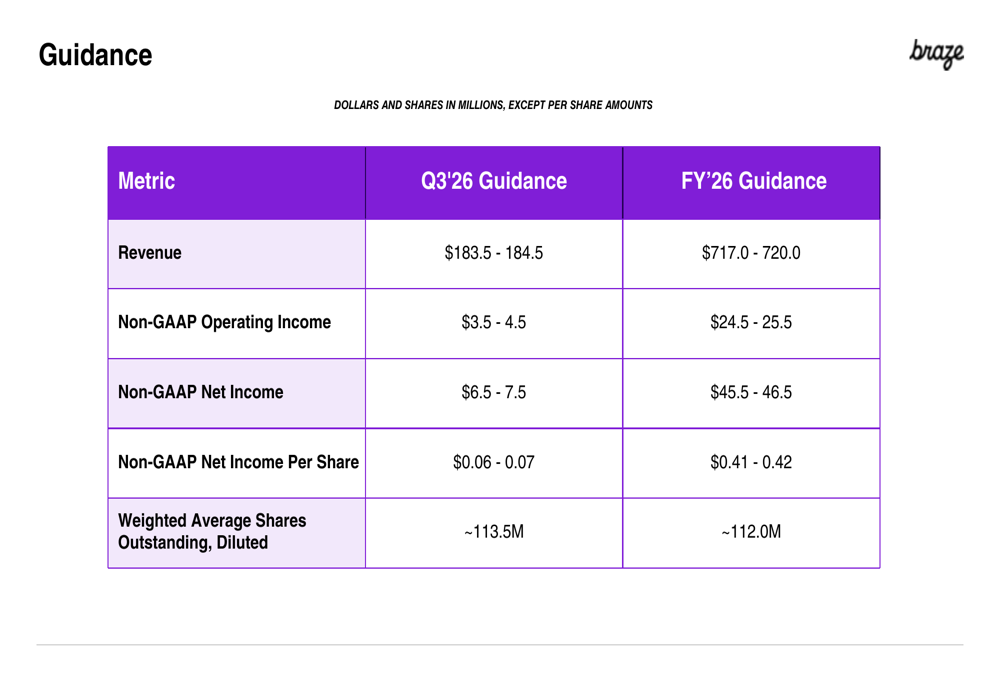Click the Metric column header
Screen dimensions: 1000x685
pyautogui.click(x=146, y=181)
